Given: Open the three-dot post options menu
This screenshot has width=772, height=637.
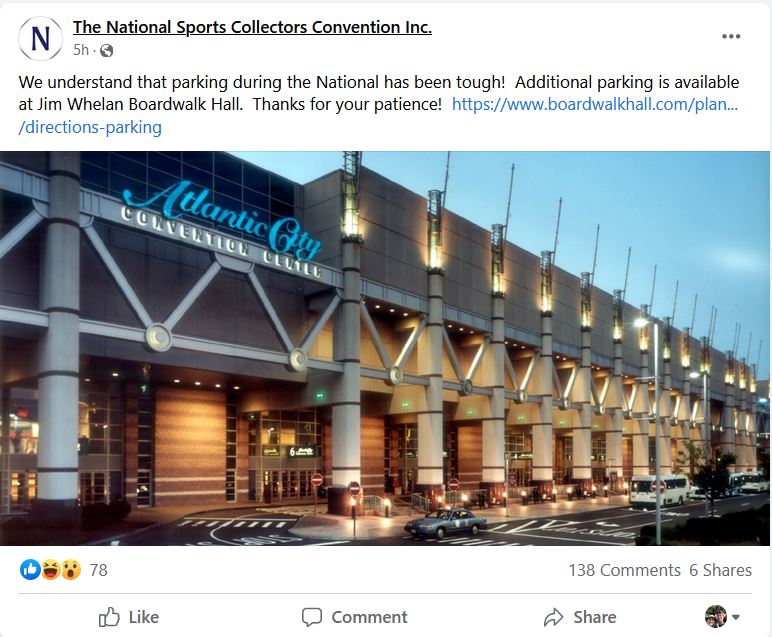Looking at the screenshot, I should point(731,36).
